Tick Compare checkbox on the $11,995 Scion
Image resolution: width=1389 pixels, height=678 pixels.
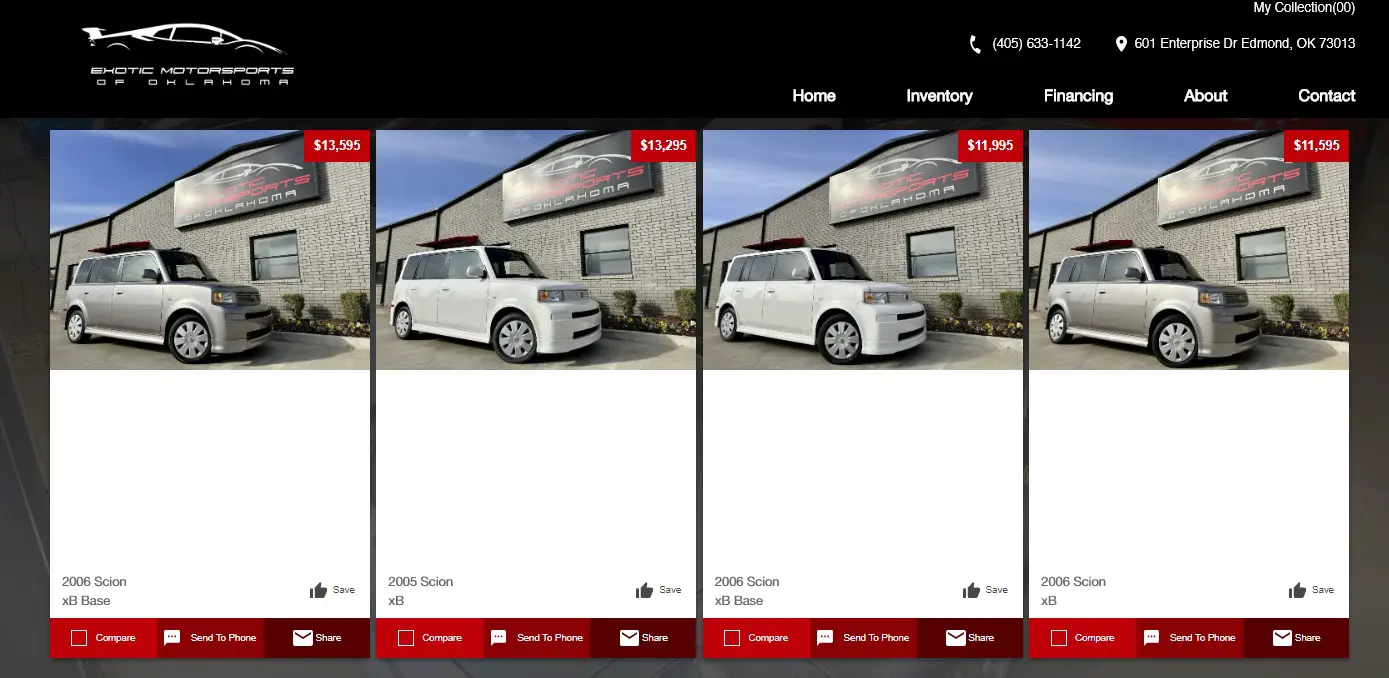click(732, 638)
